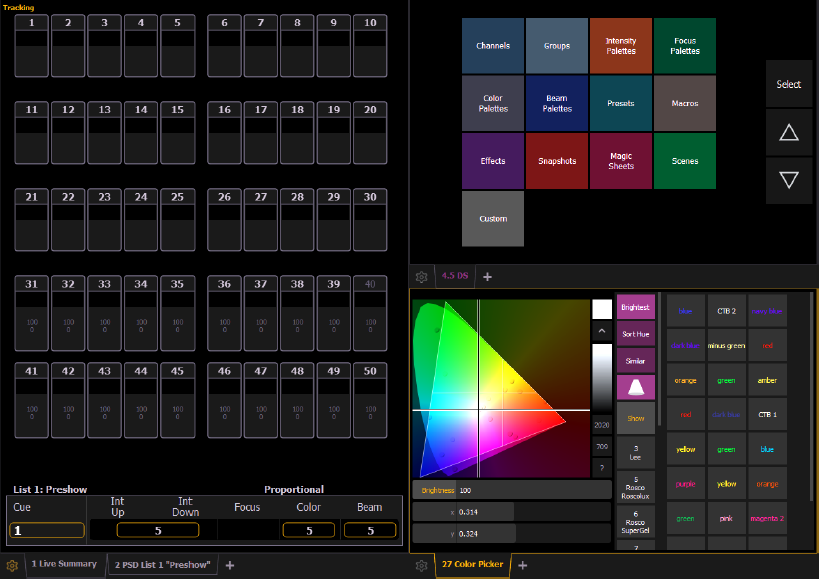Collapse the white point chevron
819x579 pixels.
tap(601, 330)
